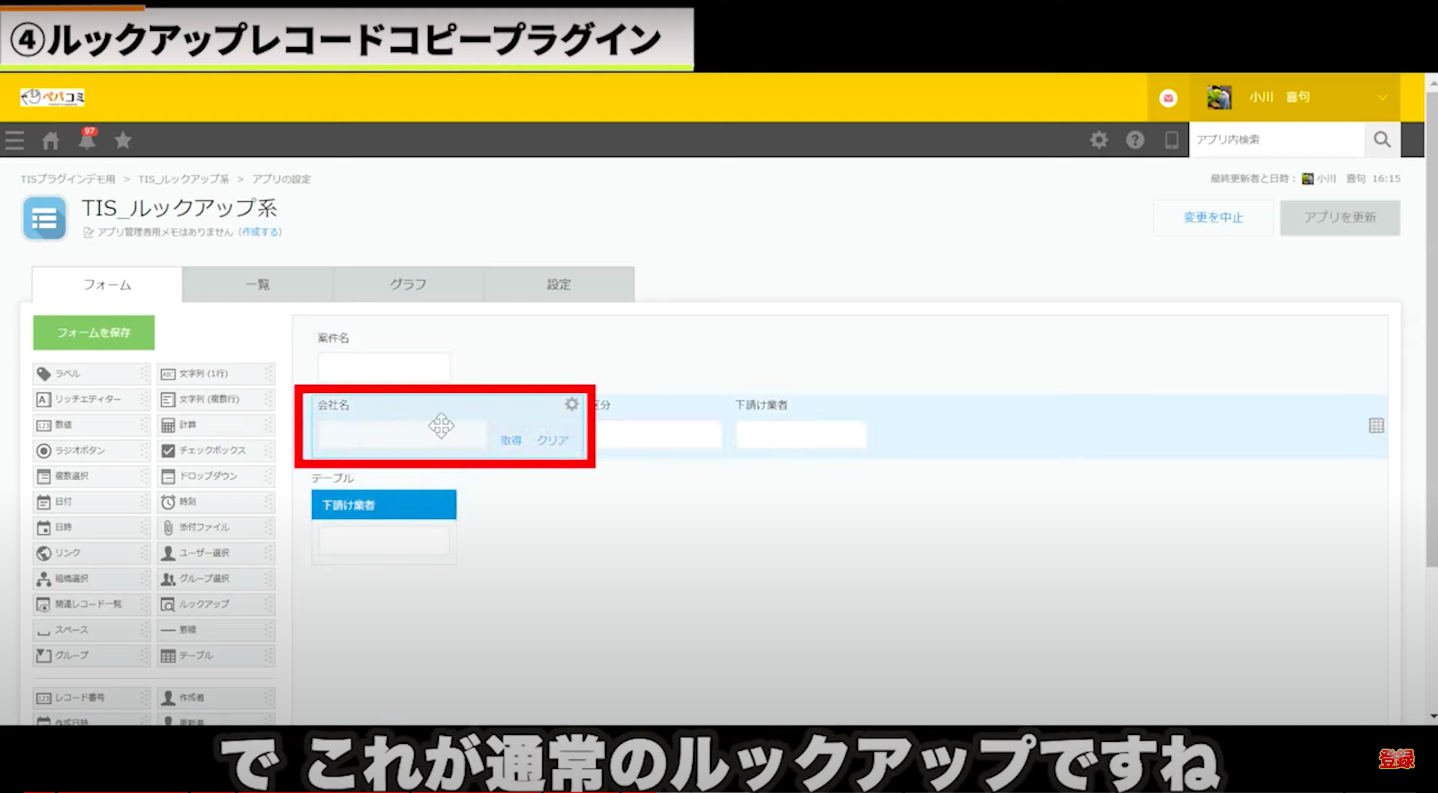The width and height of the screenshot is (1438, 793).
Task: Open the notifications bell icon
Action: [87, 140]
